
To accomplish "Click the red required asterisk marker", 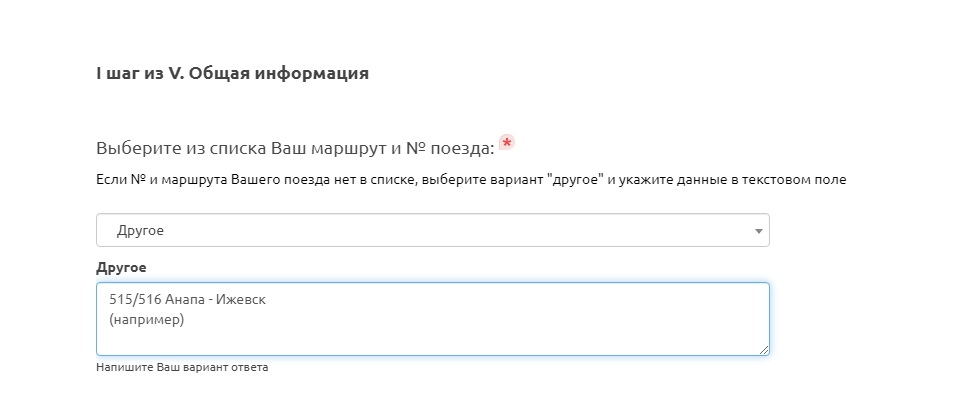I will click(x=507, y=144).
